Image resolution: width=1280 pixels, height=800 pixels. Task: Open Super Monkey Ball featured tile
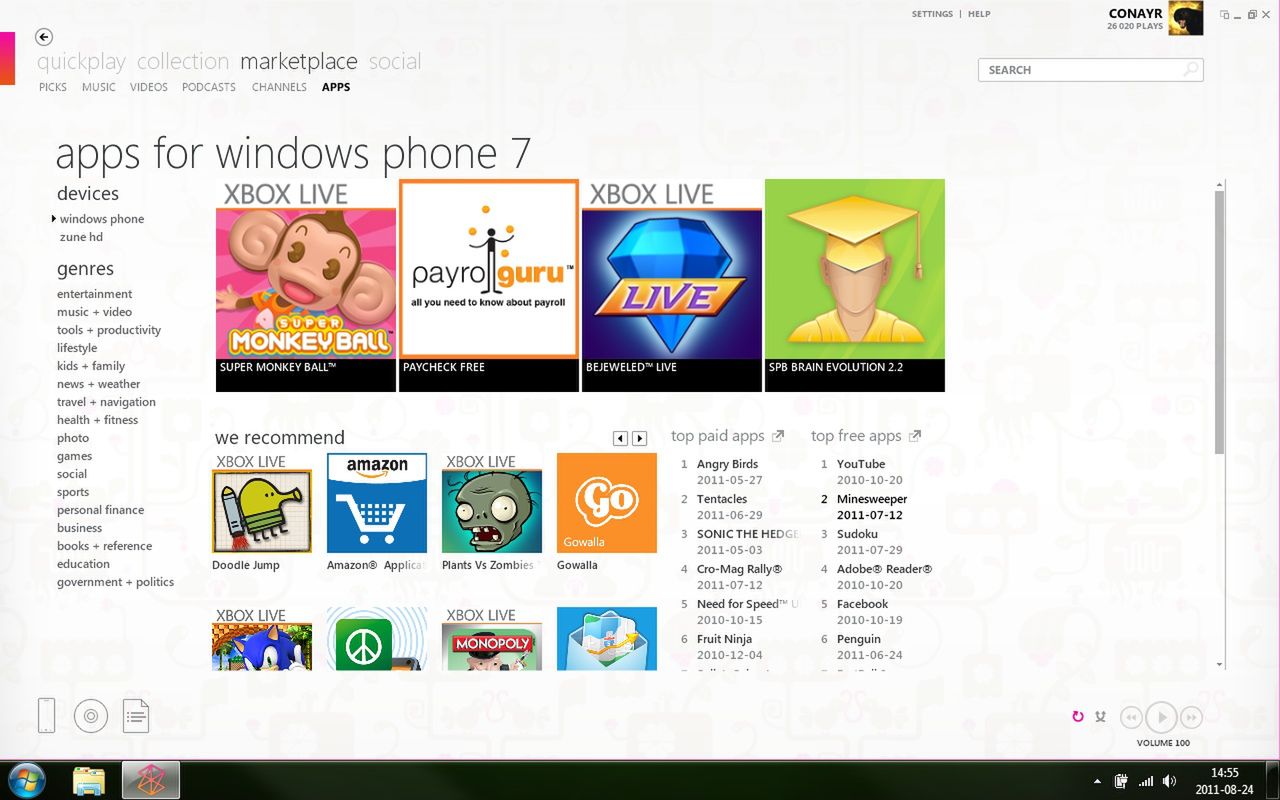[306, 285]
